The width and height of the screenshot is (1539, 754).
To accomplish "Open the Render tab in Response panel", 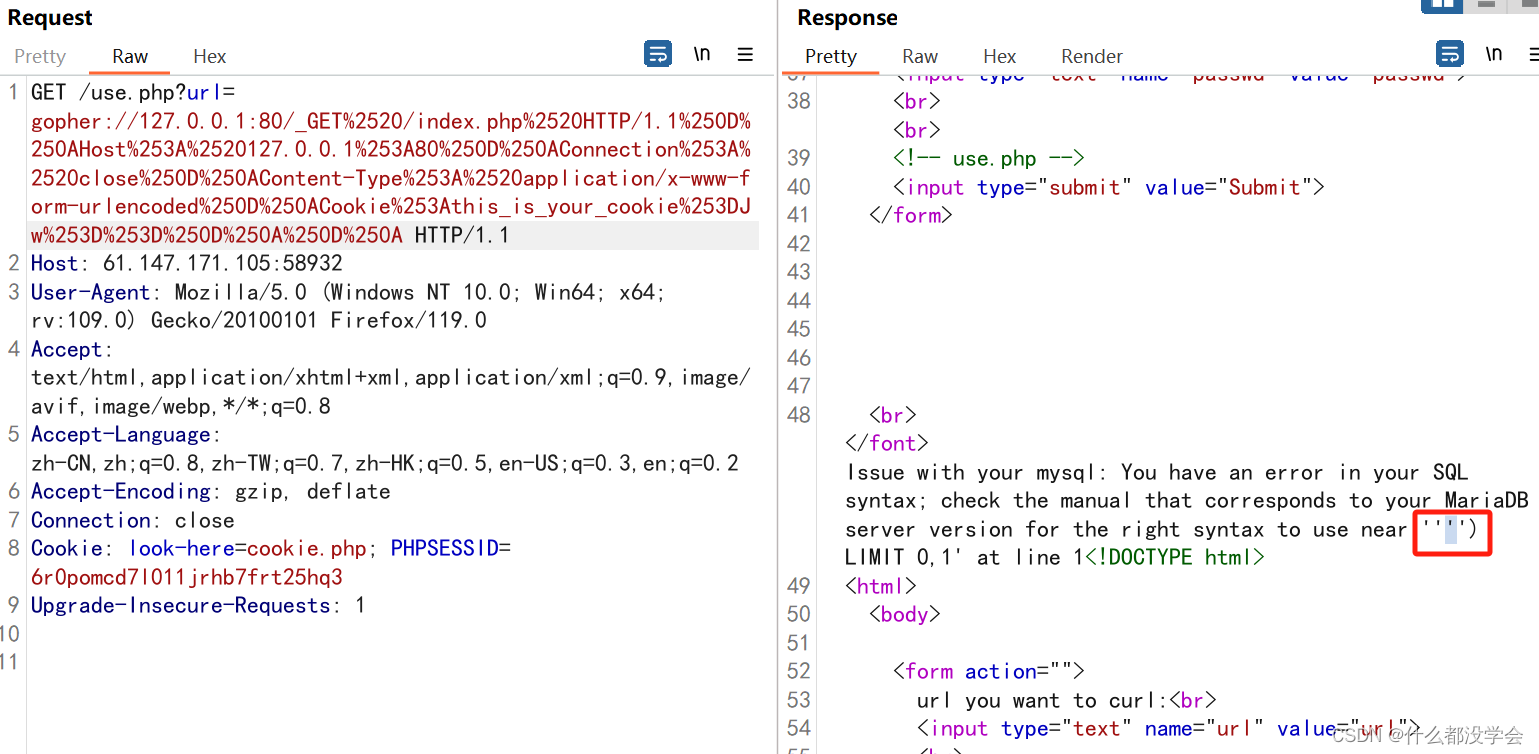I will [1092, 56].
